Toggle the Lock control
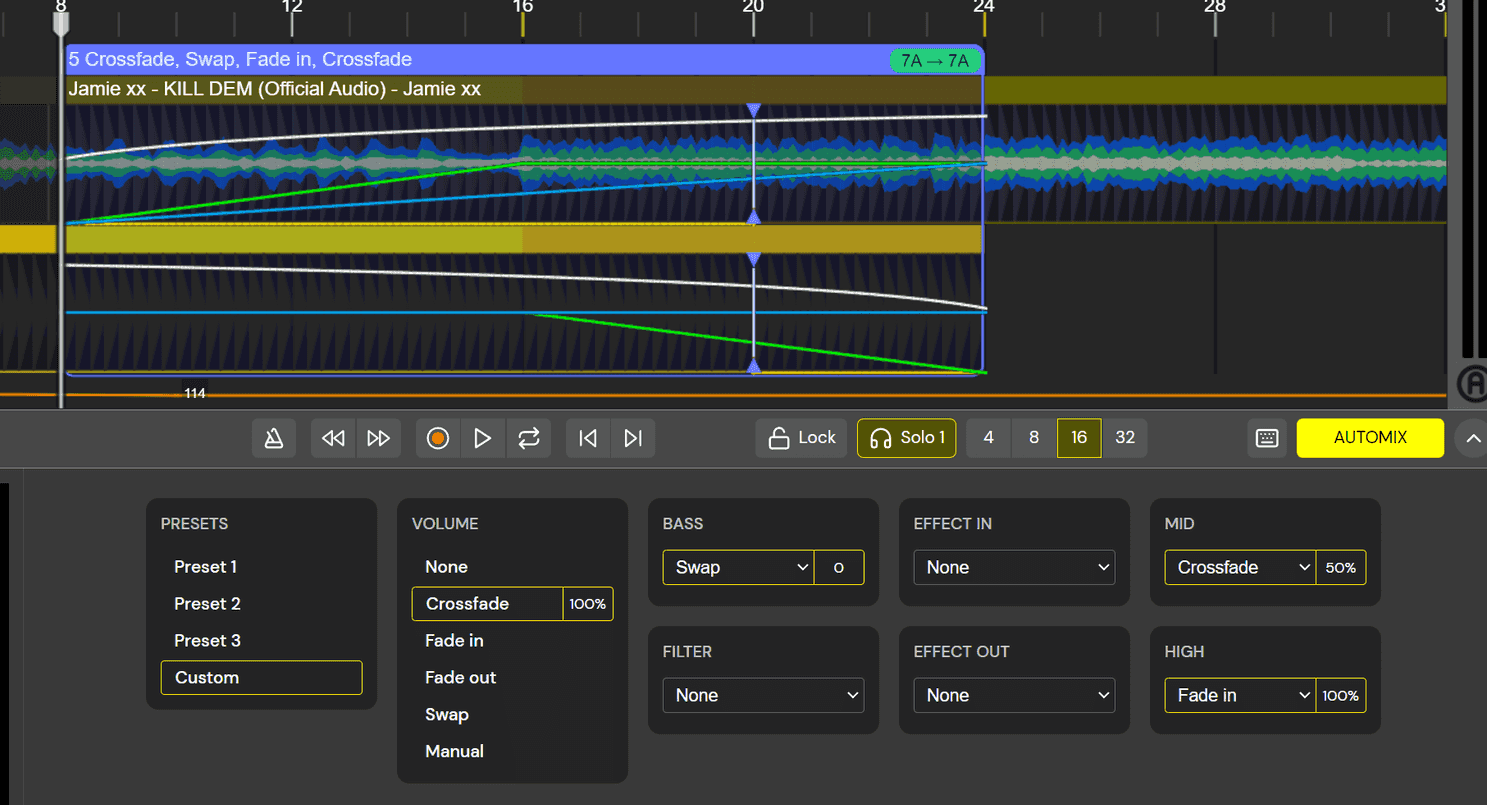The width and height of the screenshot is (1487, 805). click(800, 437)
